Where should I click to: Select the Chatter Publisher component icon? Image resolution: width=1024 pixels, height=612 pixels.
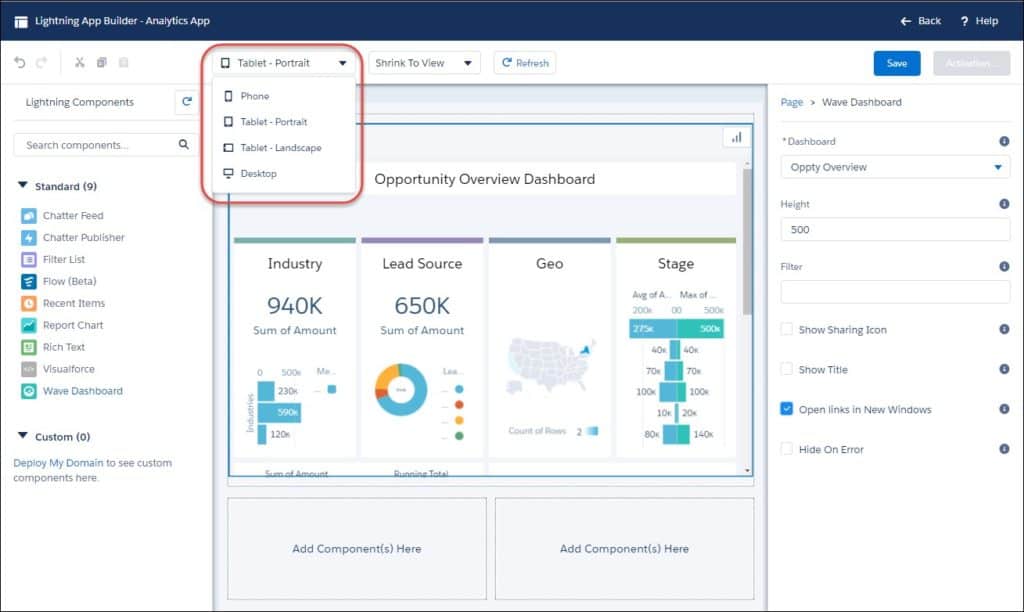[29, 238]
